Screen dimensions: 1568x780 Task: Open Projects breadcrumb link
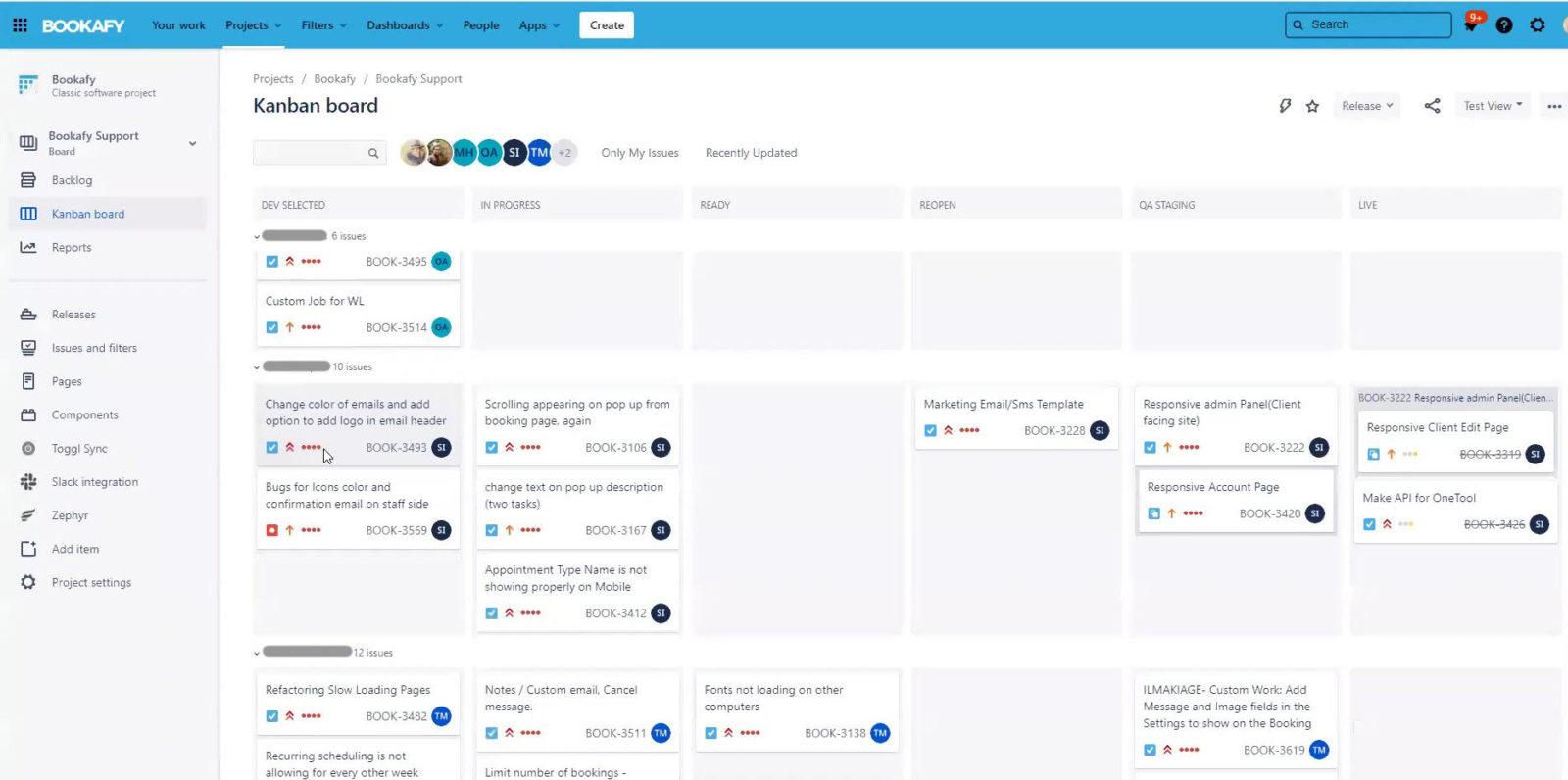pyautogui.click(x=273, y=79)
